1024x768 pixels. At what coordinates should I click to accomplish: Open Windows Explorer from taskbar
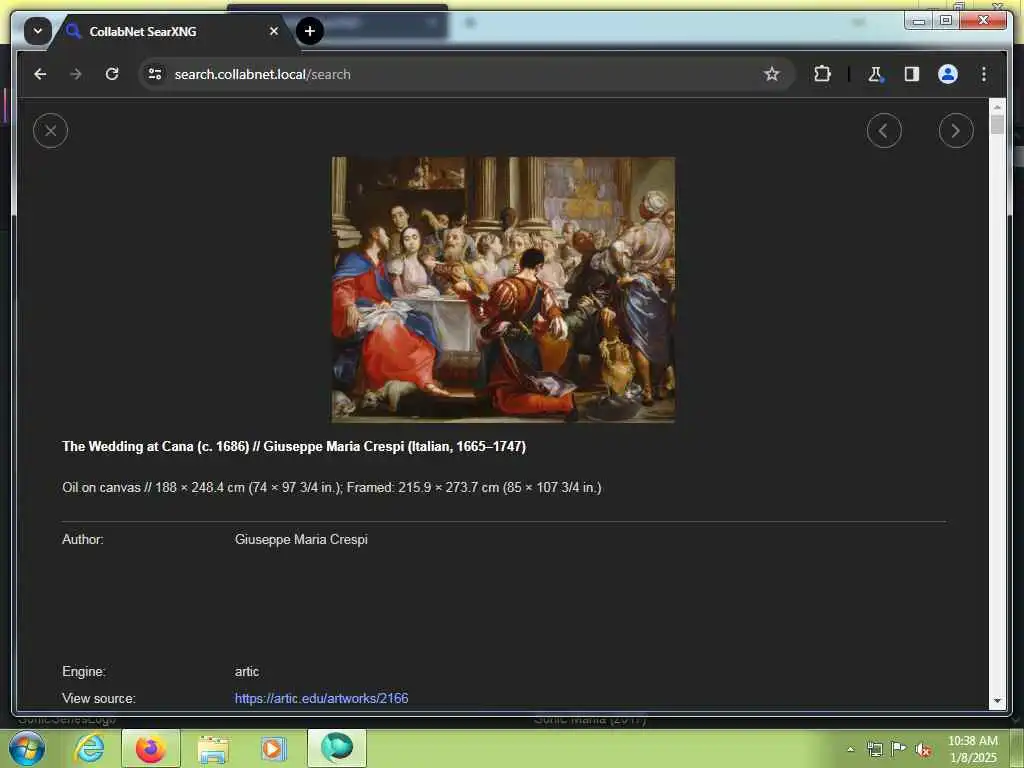(213, 748)
